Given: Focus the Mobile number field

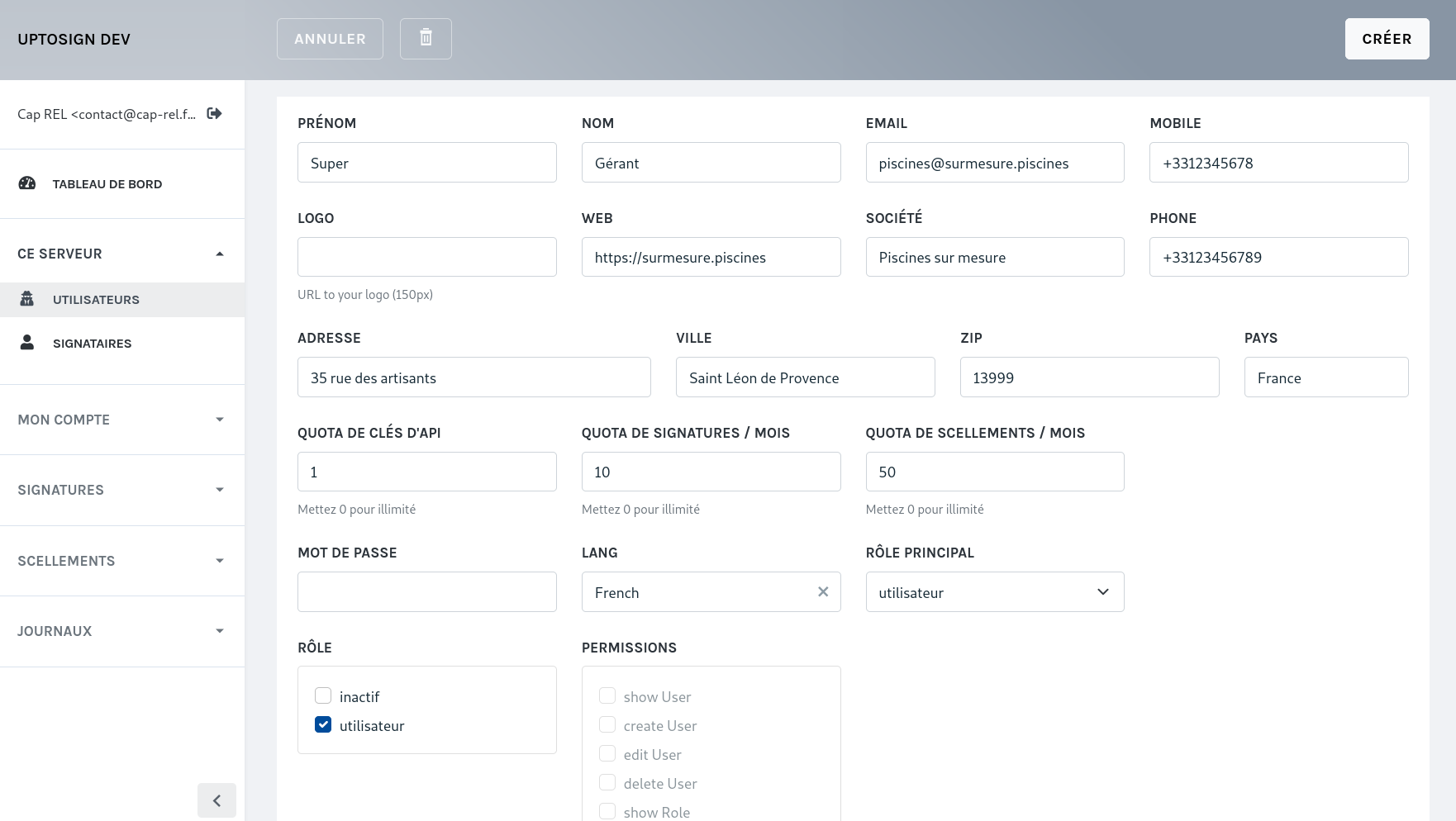Looking at the screenshot, I should 1279,163.
